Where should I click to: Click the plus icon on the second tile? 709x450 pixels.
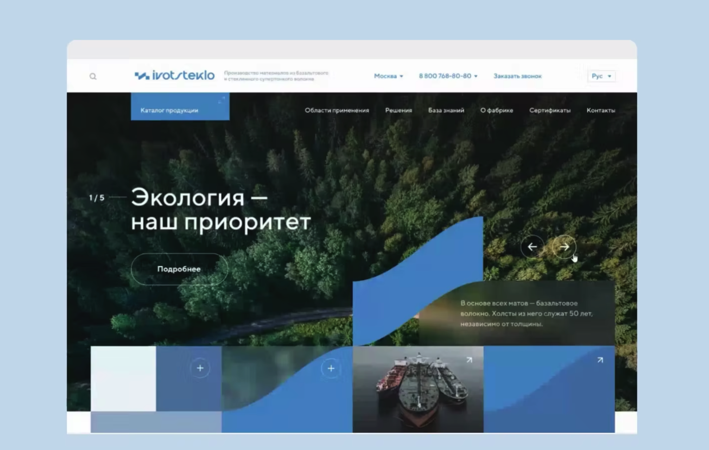point(331,369)
